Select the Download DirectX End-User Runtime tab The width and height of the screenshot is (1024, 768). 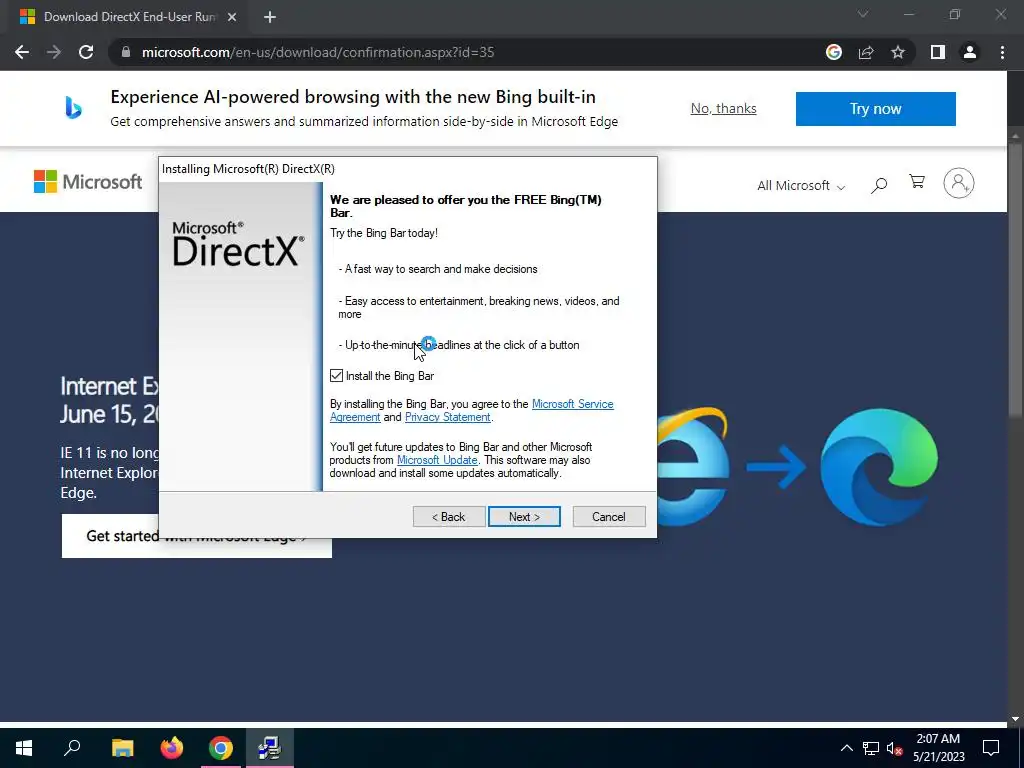coord(129,17)
